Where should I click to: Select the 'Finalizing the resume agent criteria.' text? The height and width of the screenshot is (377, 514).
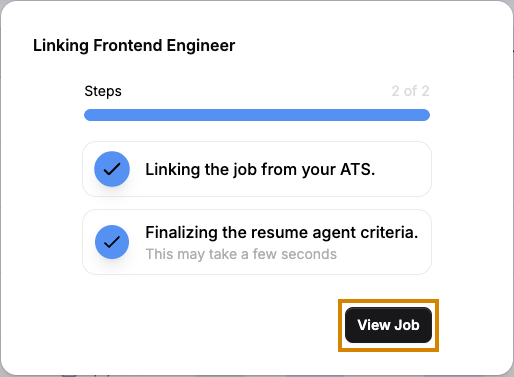(282, 232)
